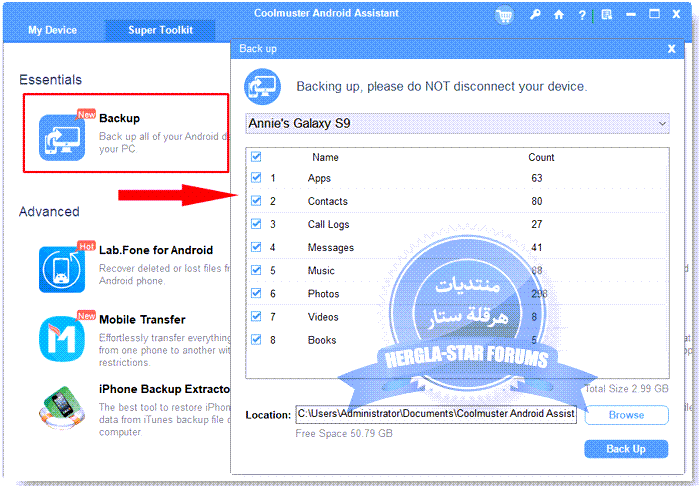Open Lab.Fone for Android icon
The image size is (700, 486).
(x=62, y=269)
